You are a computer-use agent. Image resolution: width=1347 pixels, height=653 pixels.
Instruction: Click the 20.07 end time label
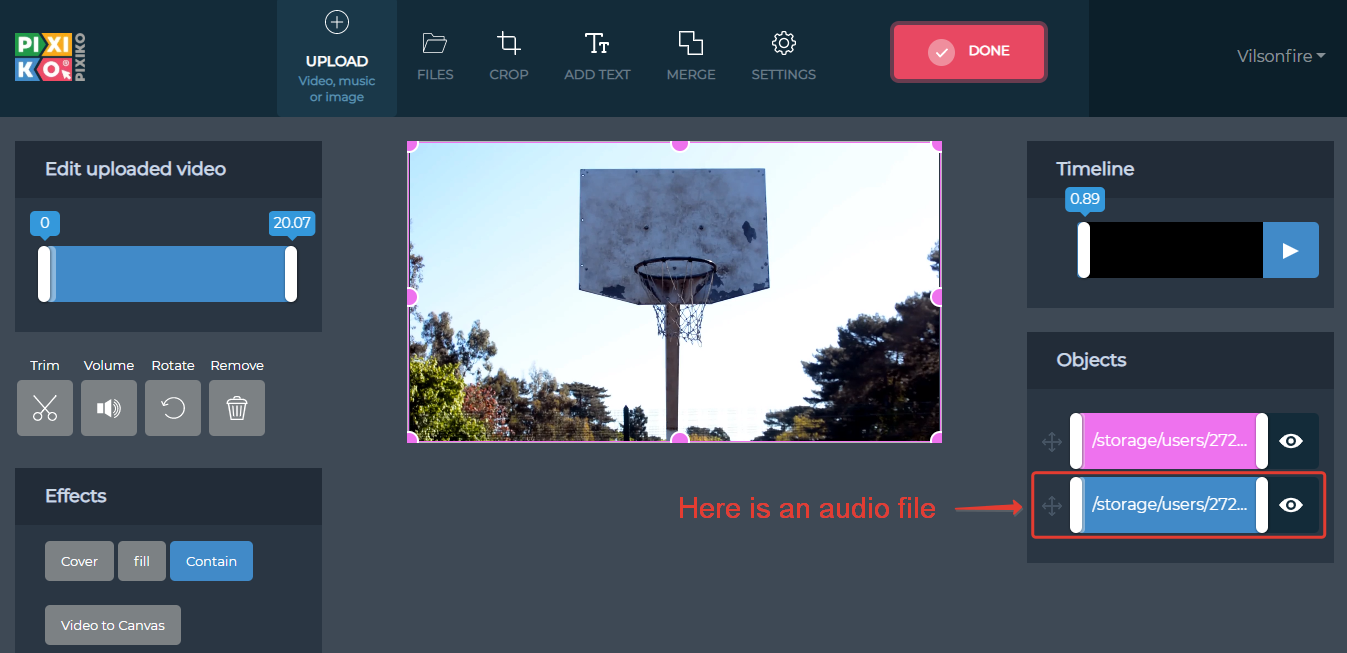click(291, 223)
